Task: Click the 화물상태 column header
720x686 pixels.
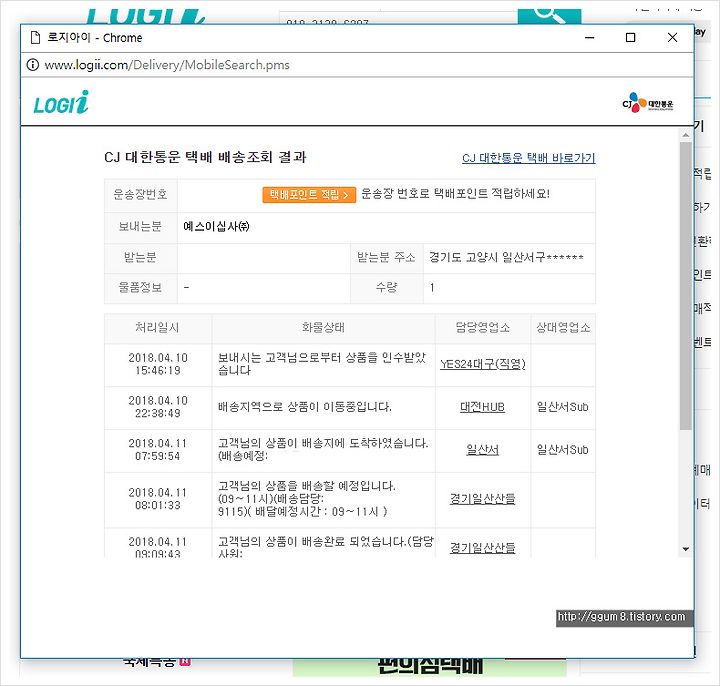Action: pyautogui.click(x=323, y=327)
